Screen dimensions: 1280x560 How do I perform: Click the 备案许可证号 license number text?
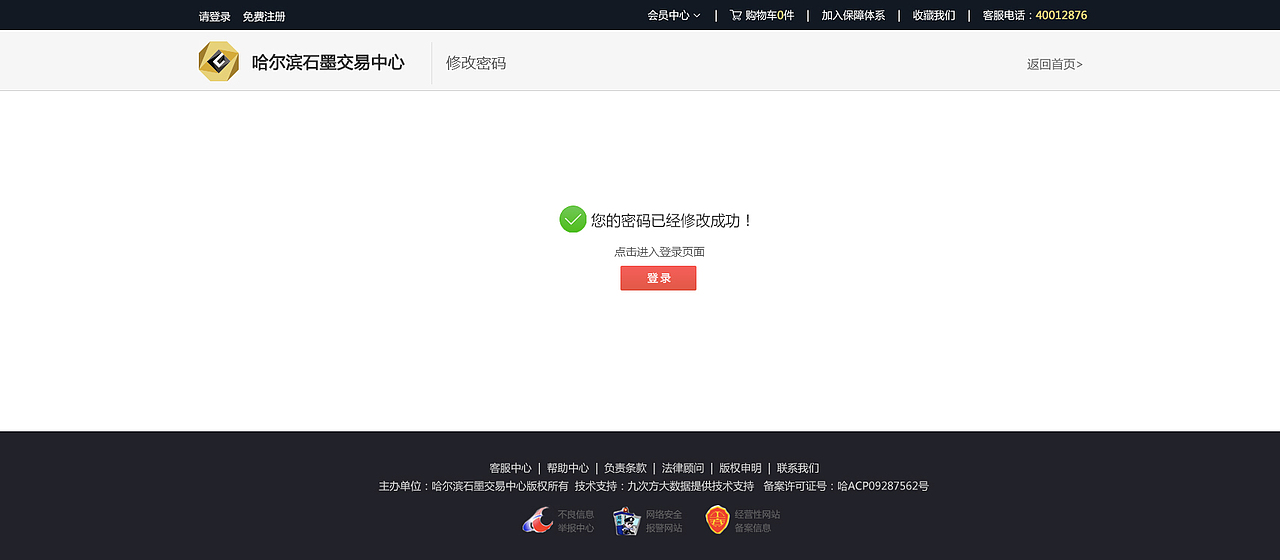click(x=846, y=486)
